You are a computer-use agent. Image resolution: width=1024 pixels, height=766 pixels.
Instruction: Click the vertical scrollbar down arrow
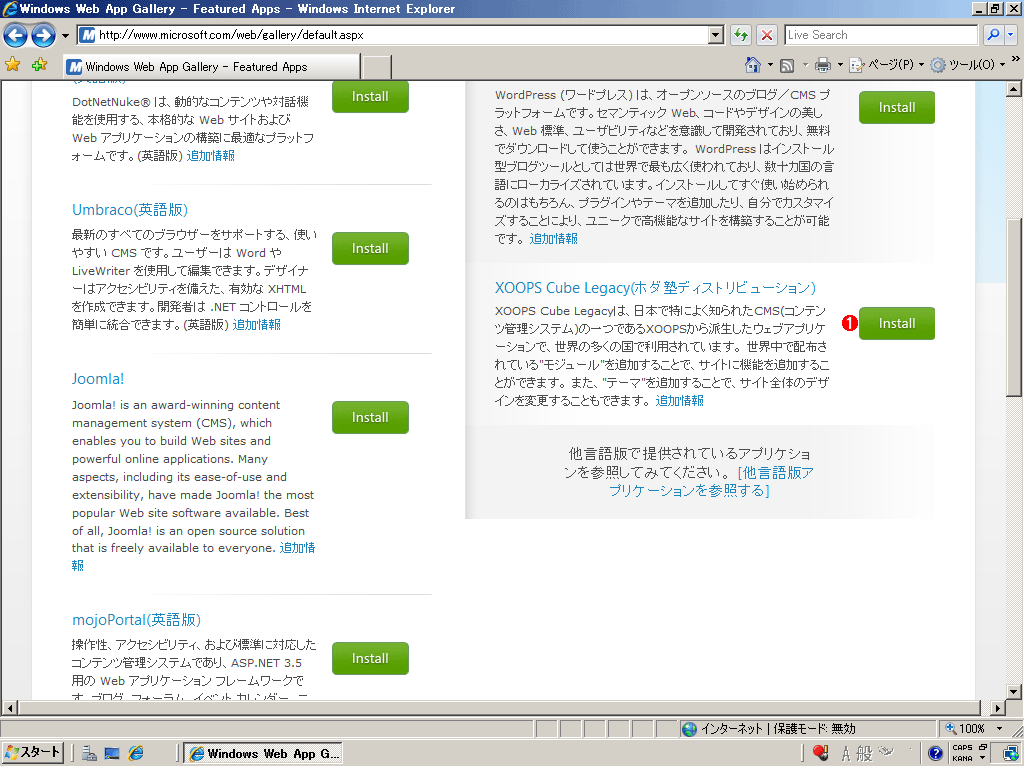(1014, 691)
